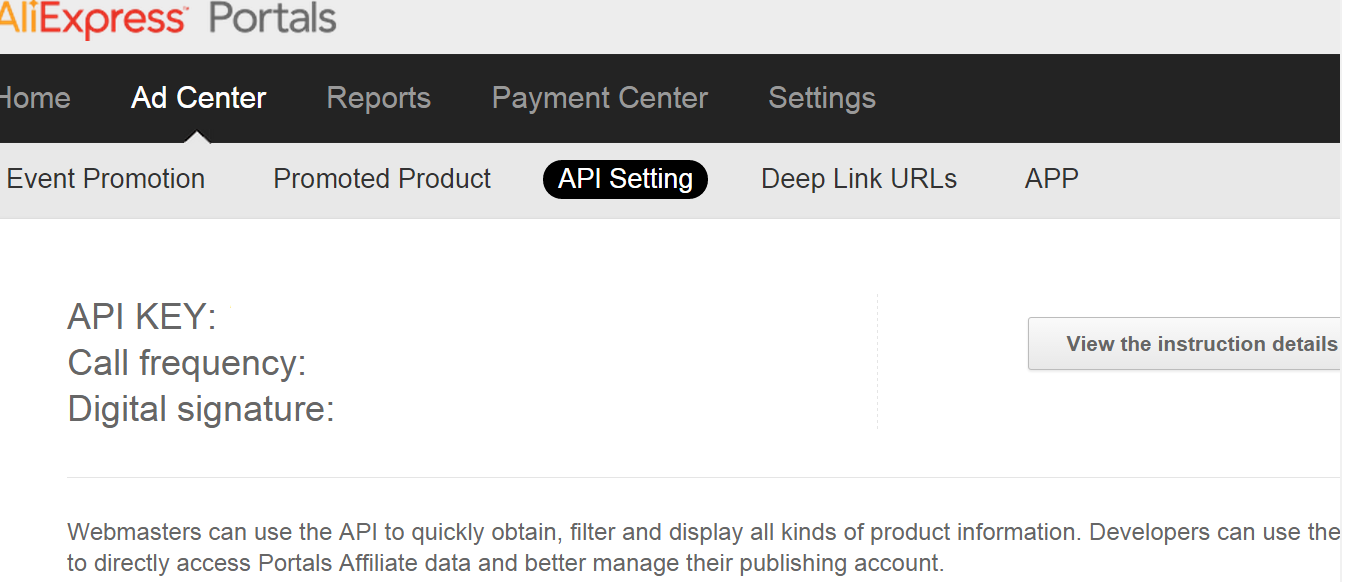Viewport: 1360px width, 582px height.
Task: Click the Webmasters can use the API paragraph
Action: pos(703,547)
